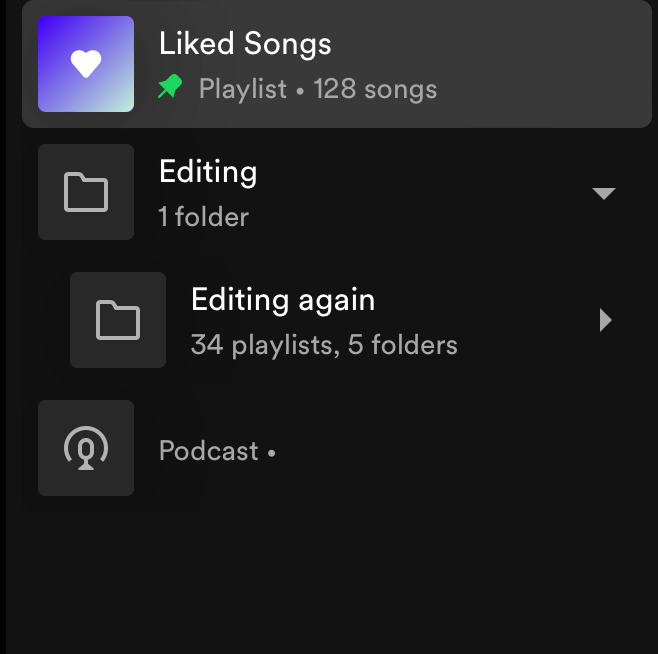
Task: Click the "1 folder" subtitle text
Action: (204, 216)
